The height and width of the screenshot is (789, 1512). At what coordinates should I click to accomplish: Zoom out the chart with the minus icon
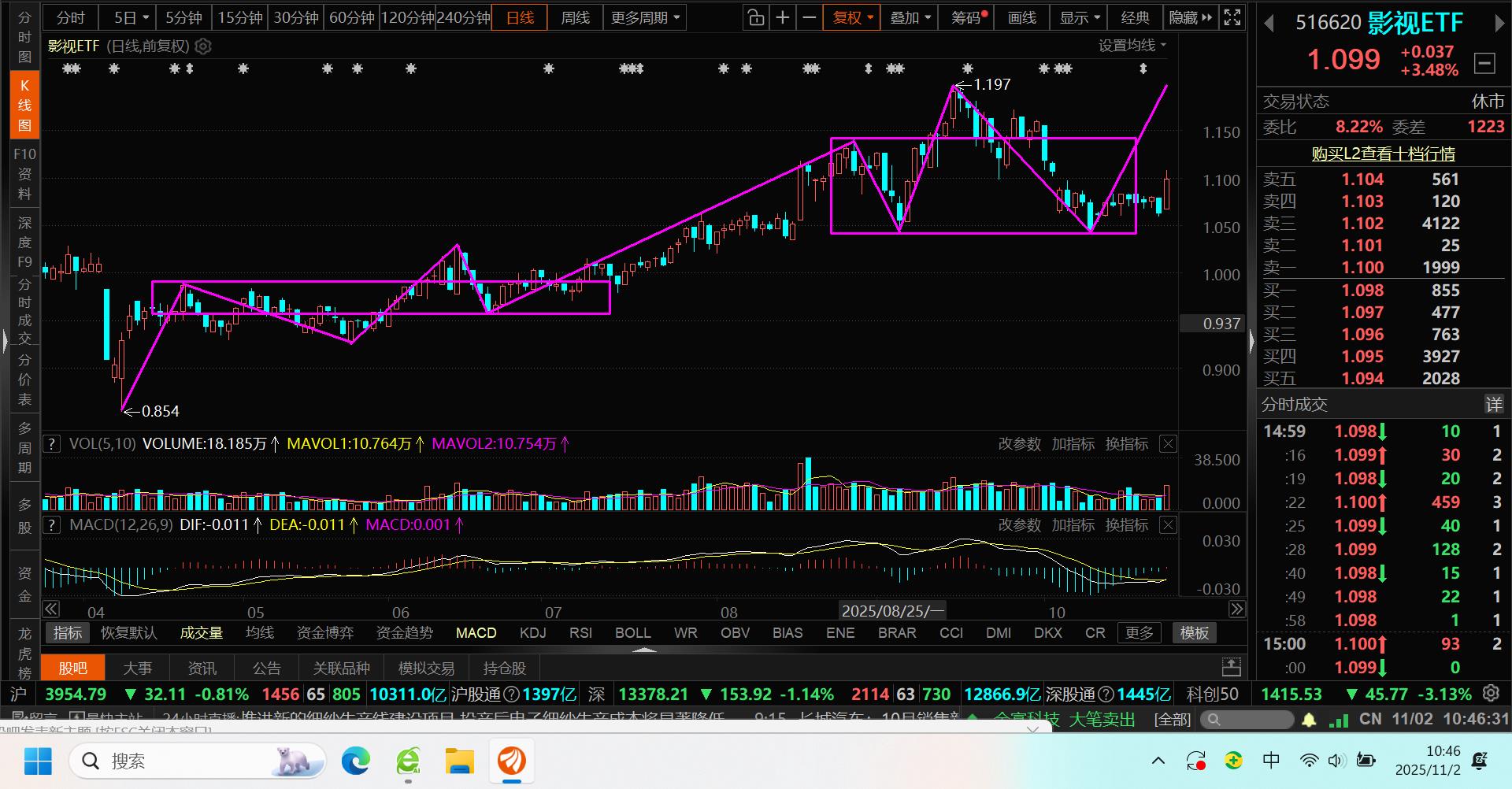click(809, 17)
